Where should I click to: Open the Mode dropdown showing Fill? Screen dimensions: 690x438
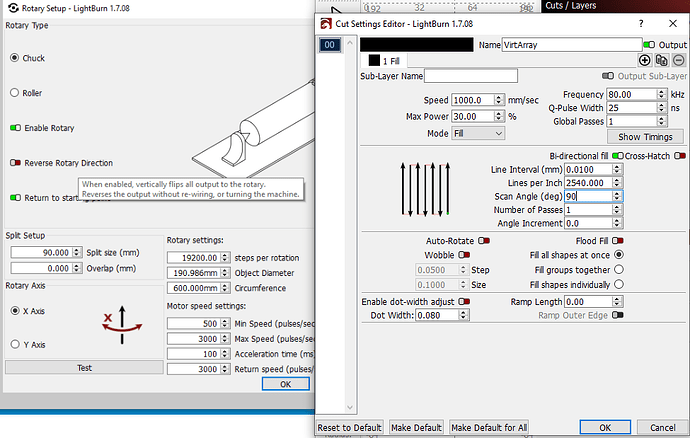(x=478, y=133)
